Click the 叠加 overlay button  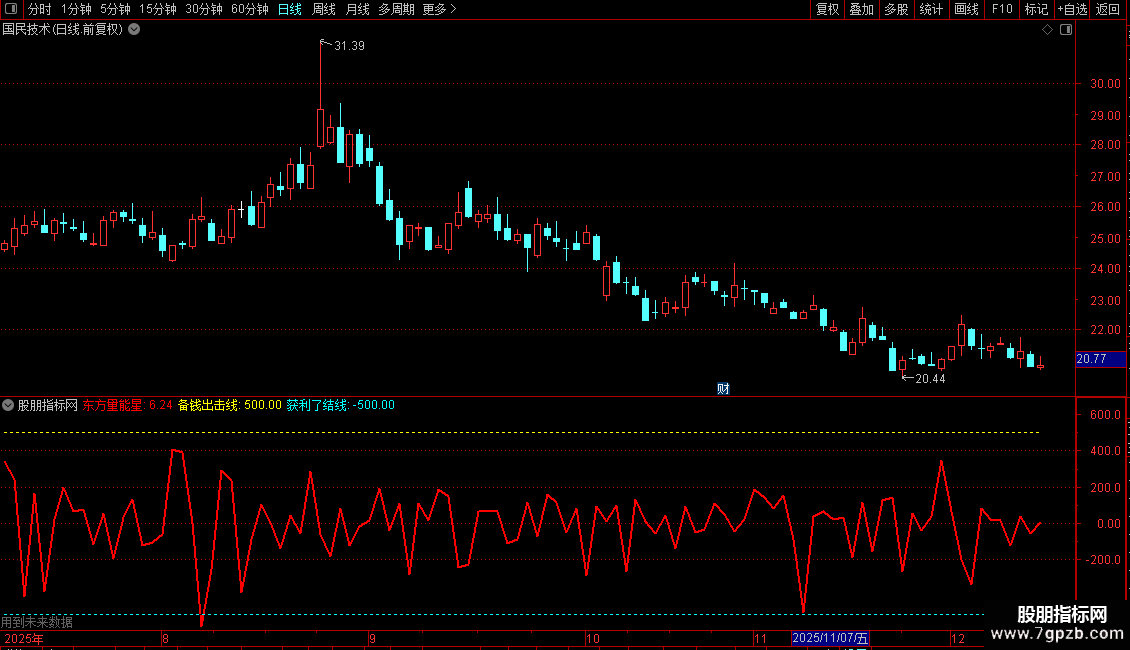pyautogui.click(x=861, y=9)
